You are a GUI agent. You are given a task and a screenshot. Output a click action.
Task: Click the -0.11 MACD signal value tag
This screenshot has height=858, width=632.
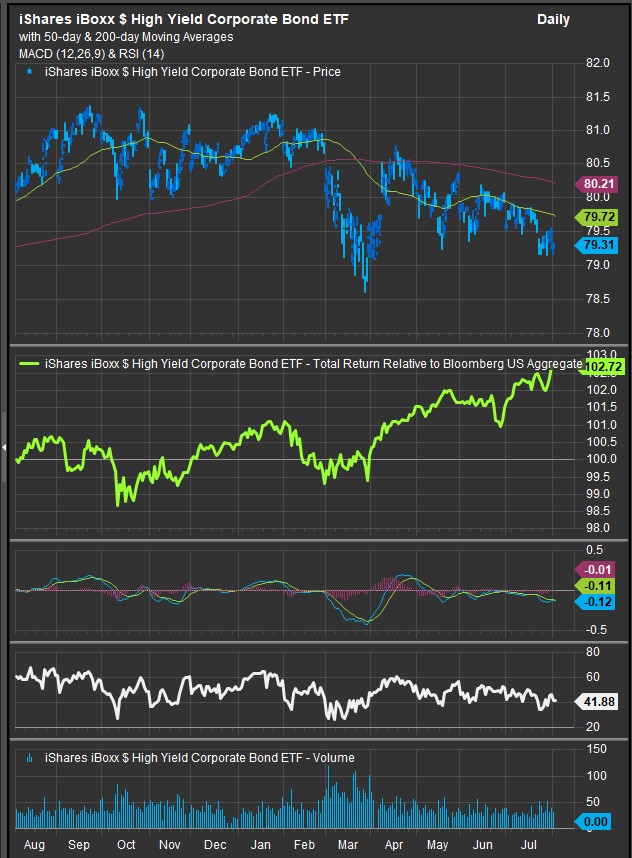pos(595,585)
